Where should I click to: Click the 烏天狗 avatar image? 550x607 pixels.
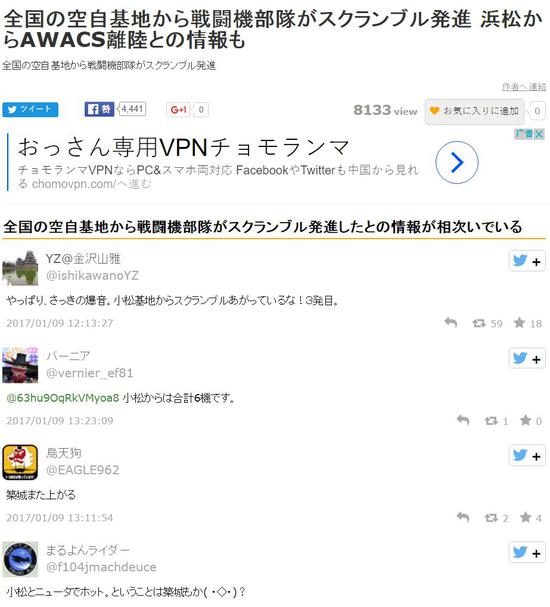point(20,462)
